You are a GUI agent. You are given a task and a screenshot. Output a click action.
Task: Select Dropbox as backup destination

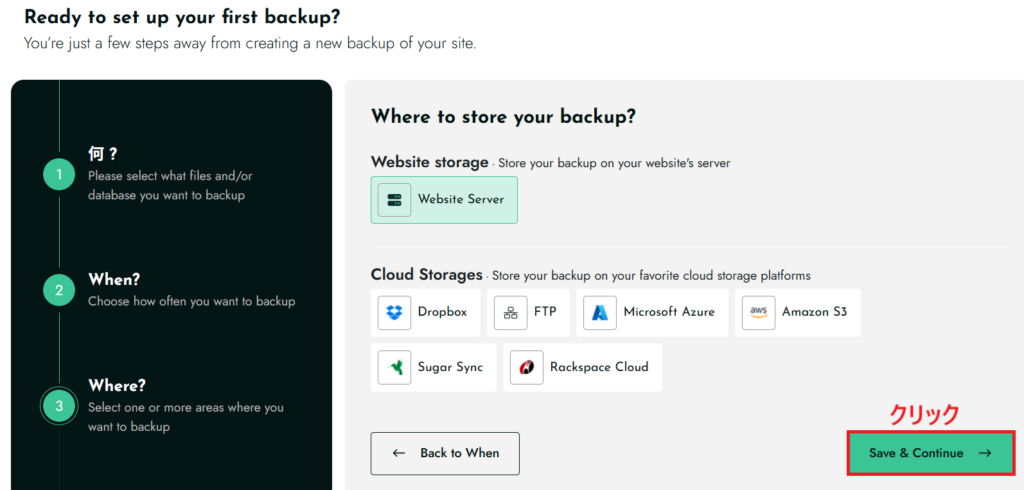point(429,312)
